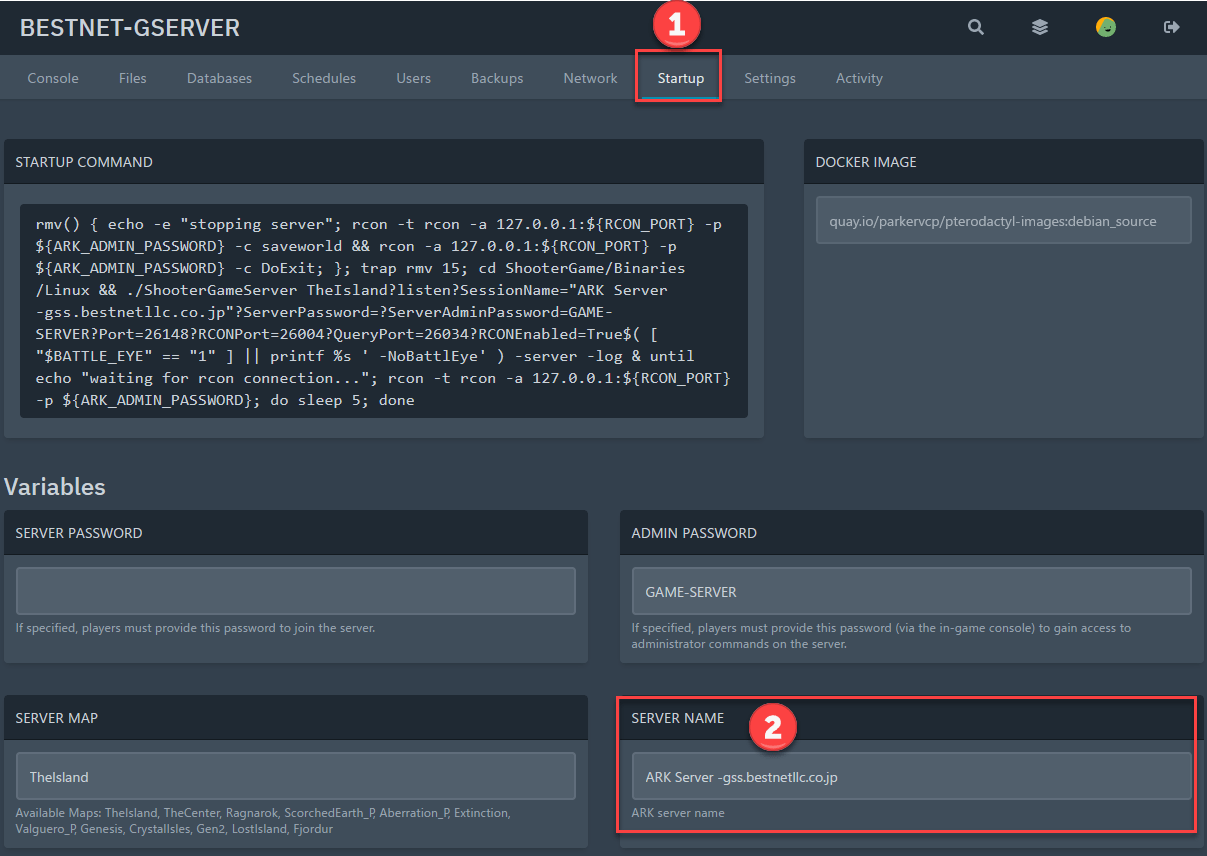Open the Settings tab
The width and height of the screenshot is (1207, 856).
click(769, 78)
